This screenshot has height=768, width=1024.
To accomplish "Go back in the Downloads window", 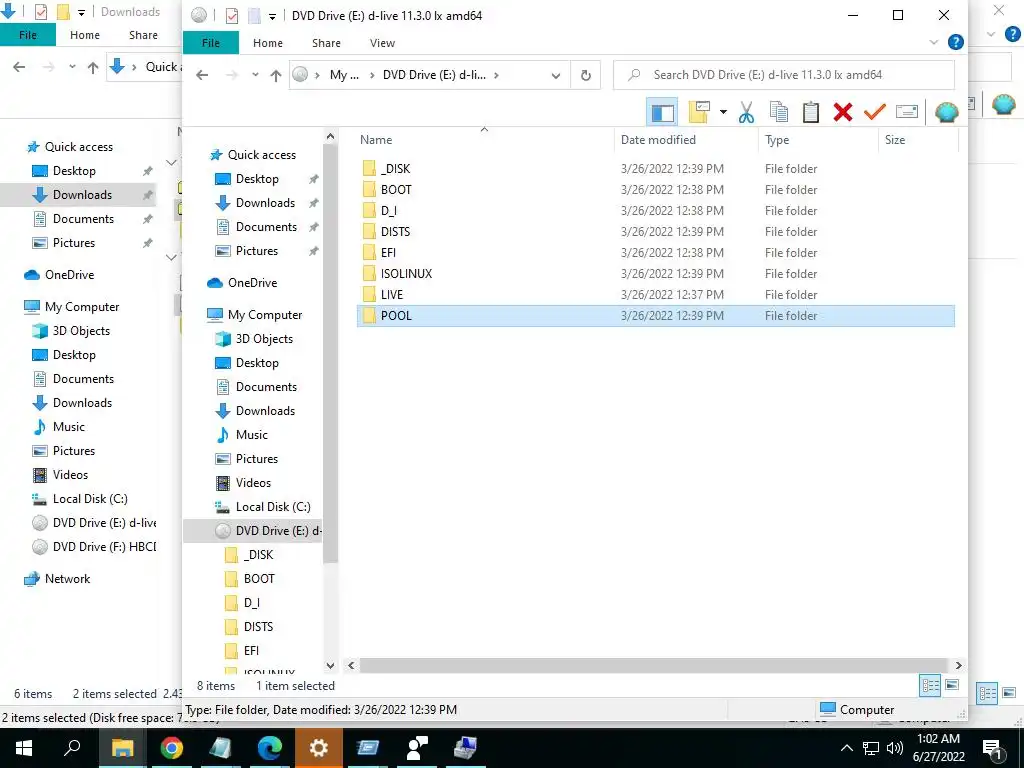I will [19, 67].
